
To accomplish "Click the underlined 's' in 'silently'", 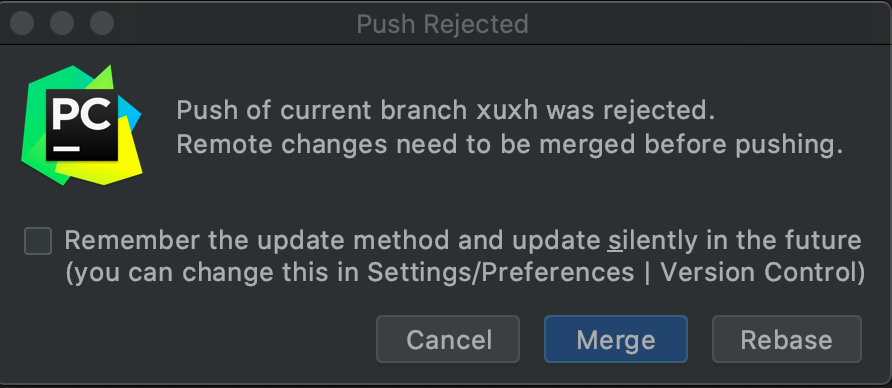I will click(614, 242).
